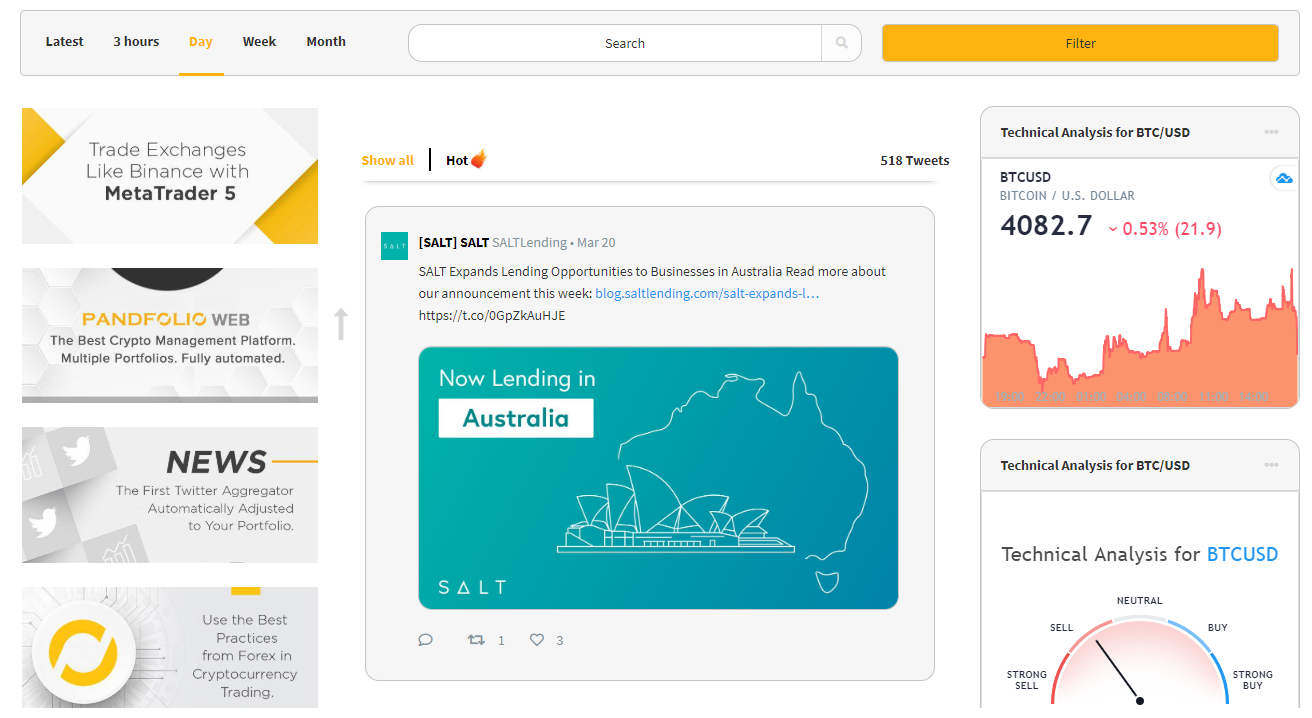Click the 4082.7 price value
Image resolution: width=1312 pixels, height=718 pixels.
pyautogui.click(x=1046, y=226)
